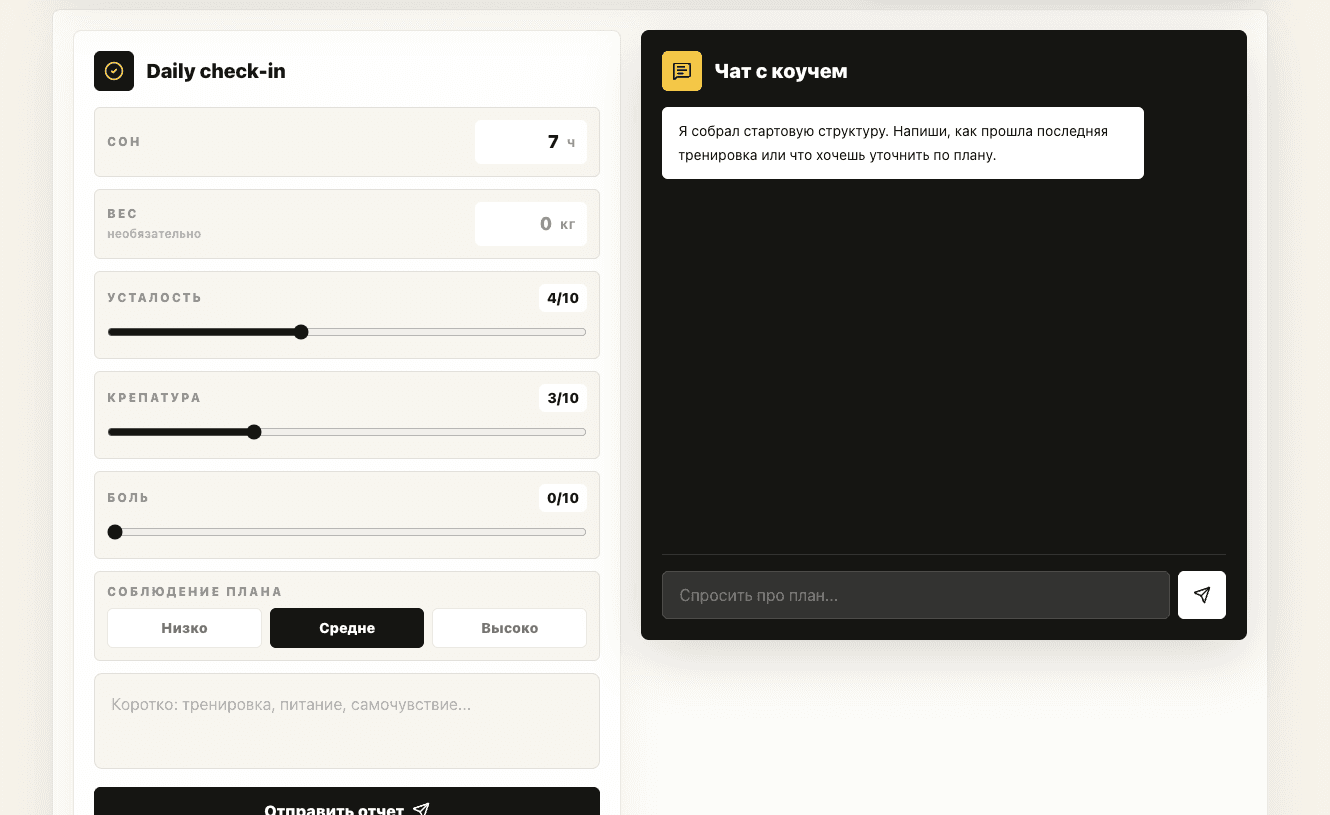This screenshot has height=815, width=1330.
Task: Click the 0/10 pain value badge
Action: pyautogui.click(x=563, y=498)
